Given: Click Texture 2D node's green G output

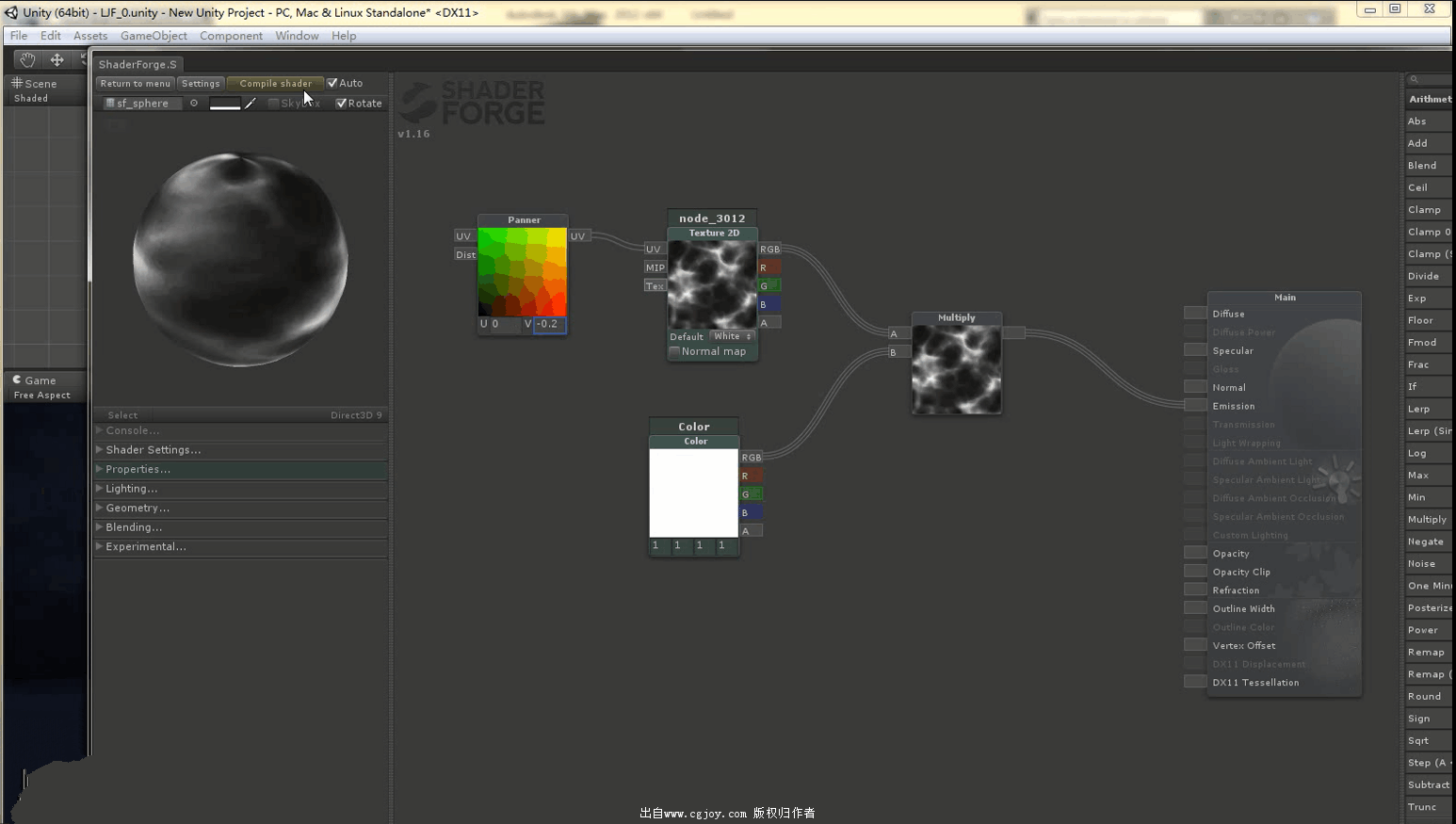Looking at the screenshot, I should click(769, 286).
